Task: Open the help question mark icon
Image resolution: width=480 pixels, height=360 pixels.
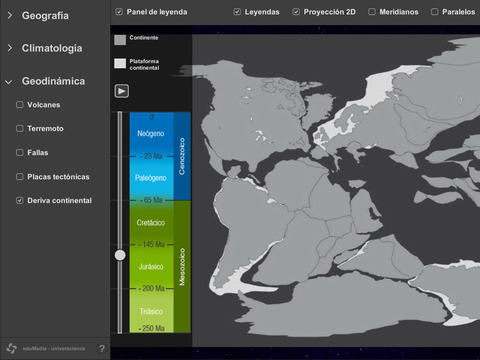Action: coord(102,349)
